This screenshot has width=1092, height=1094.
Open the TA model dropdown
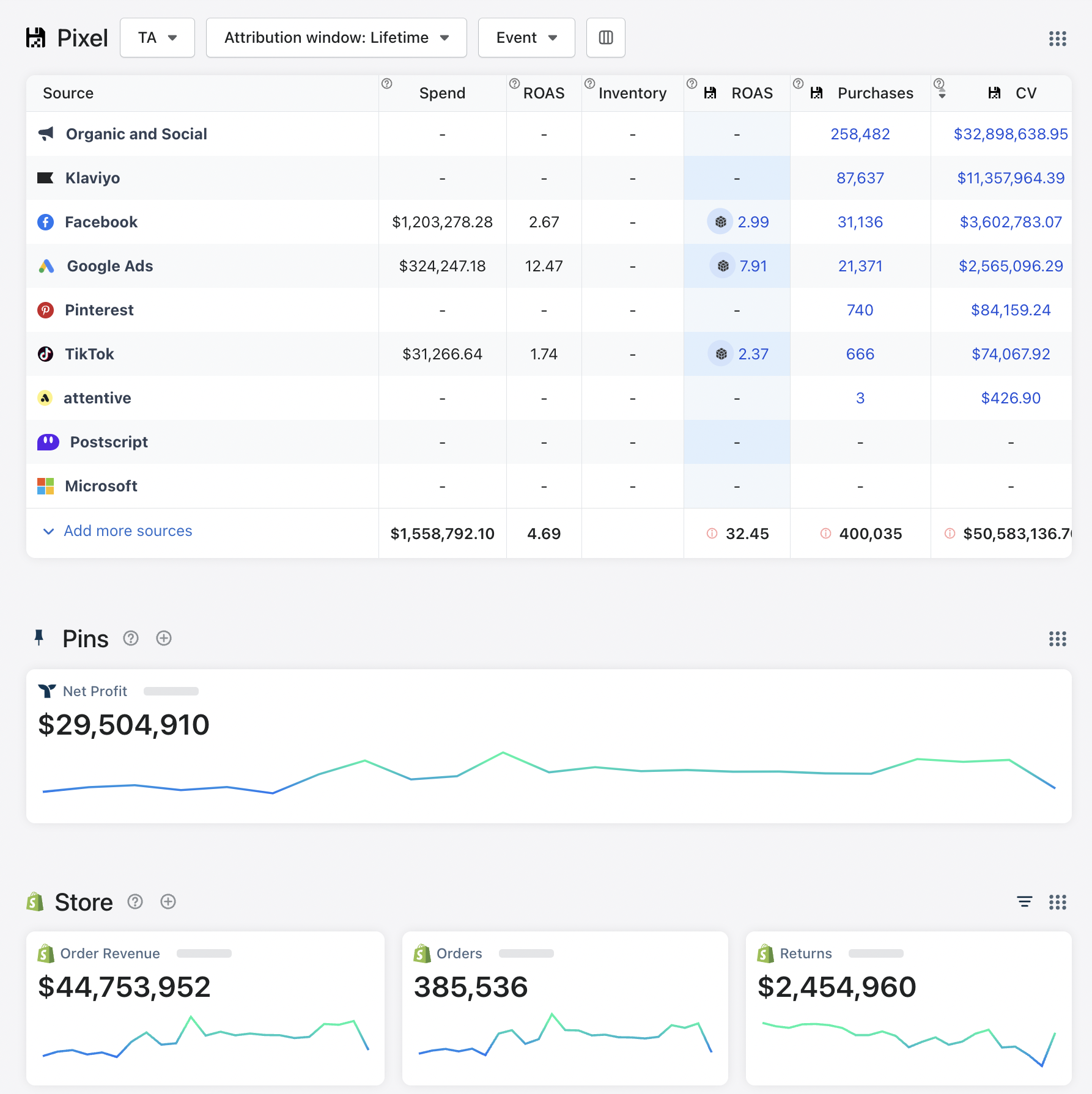click(x=157, y=38)
